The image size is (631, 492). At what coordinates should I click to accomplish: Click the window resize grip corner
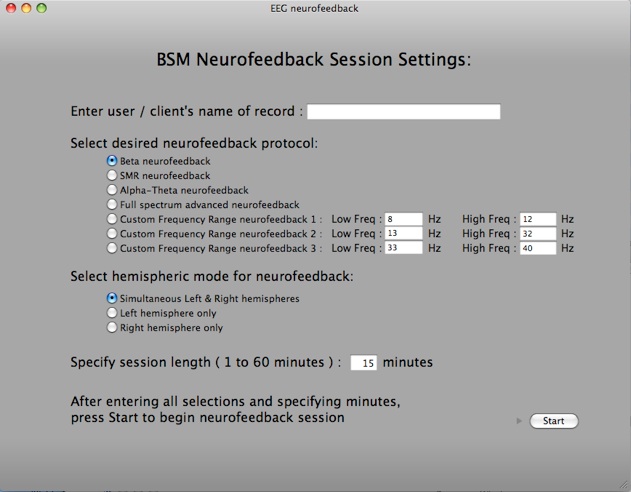(x=624, y=484)
